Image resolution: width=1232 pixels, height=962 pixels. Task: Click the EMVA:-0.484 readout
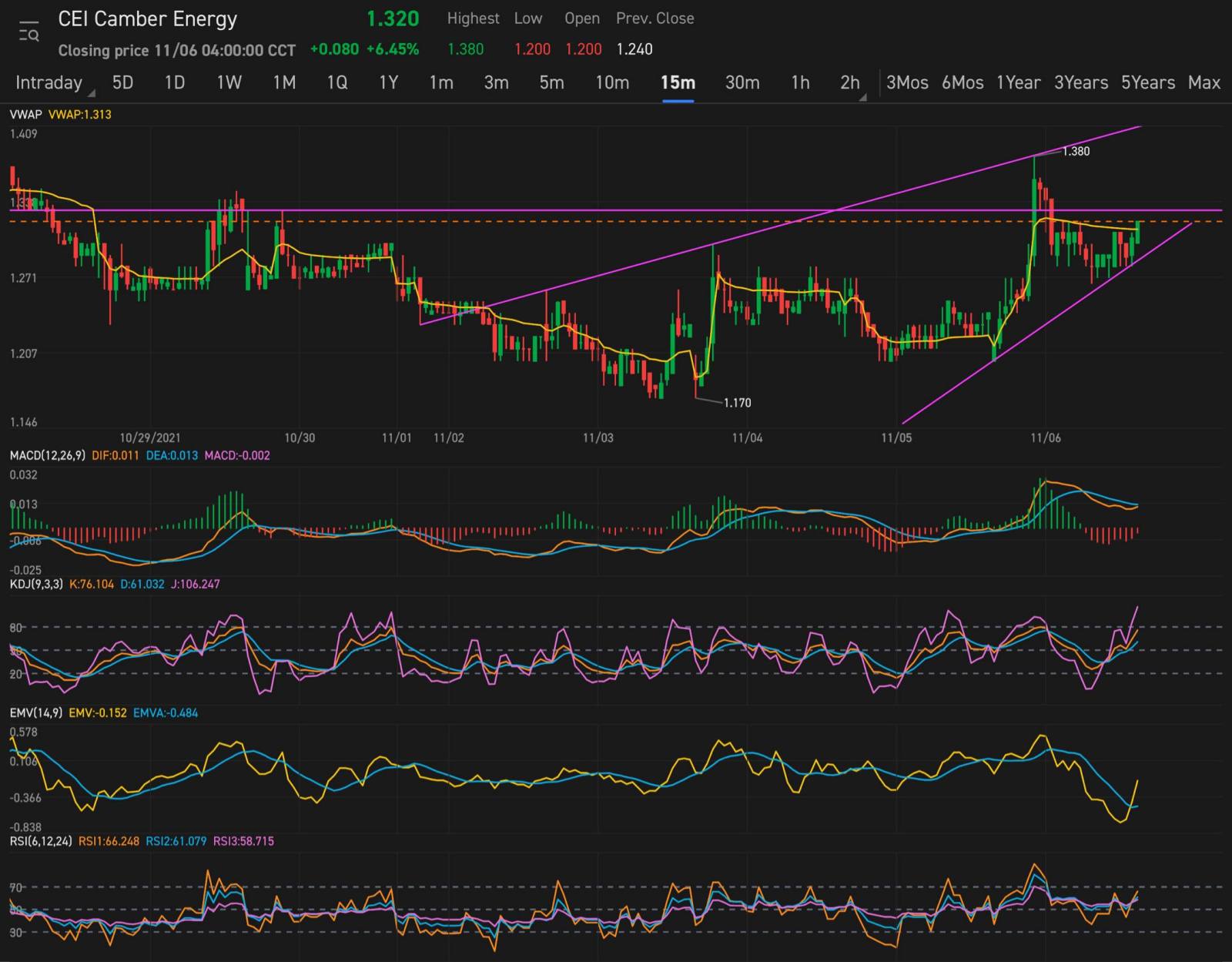click(x=166, y=712)
